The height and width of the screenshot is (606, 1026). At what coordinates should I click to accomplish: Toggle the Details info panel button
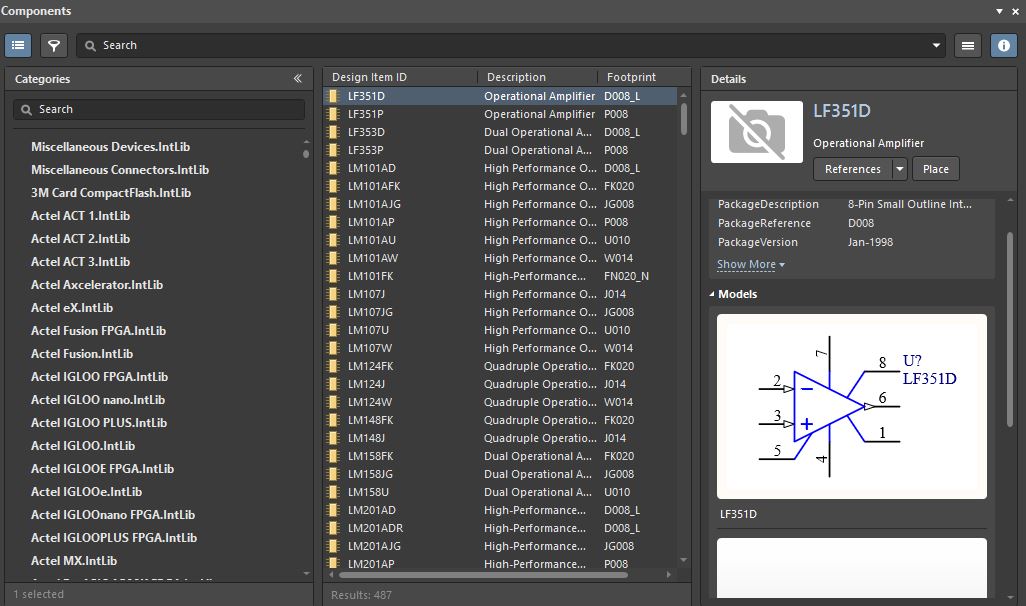coord(1003,45)
